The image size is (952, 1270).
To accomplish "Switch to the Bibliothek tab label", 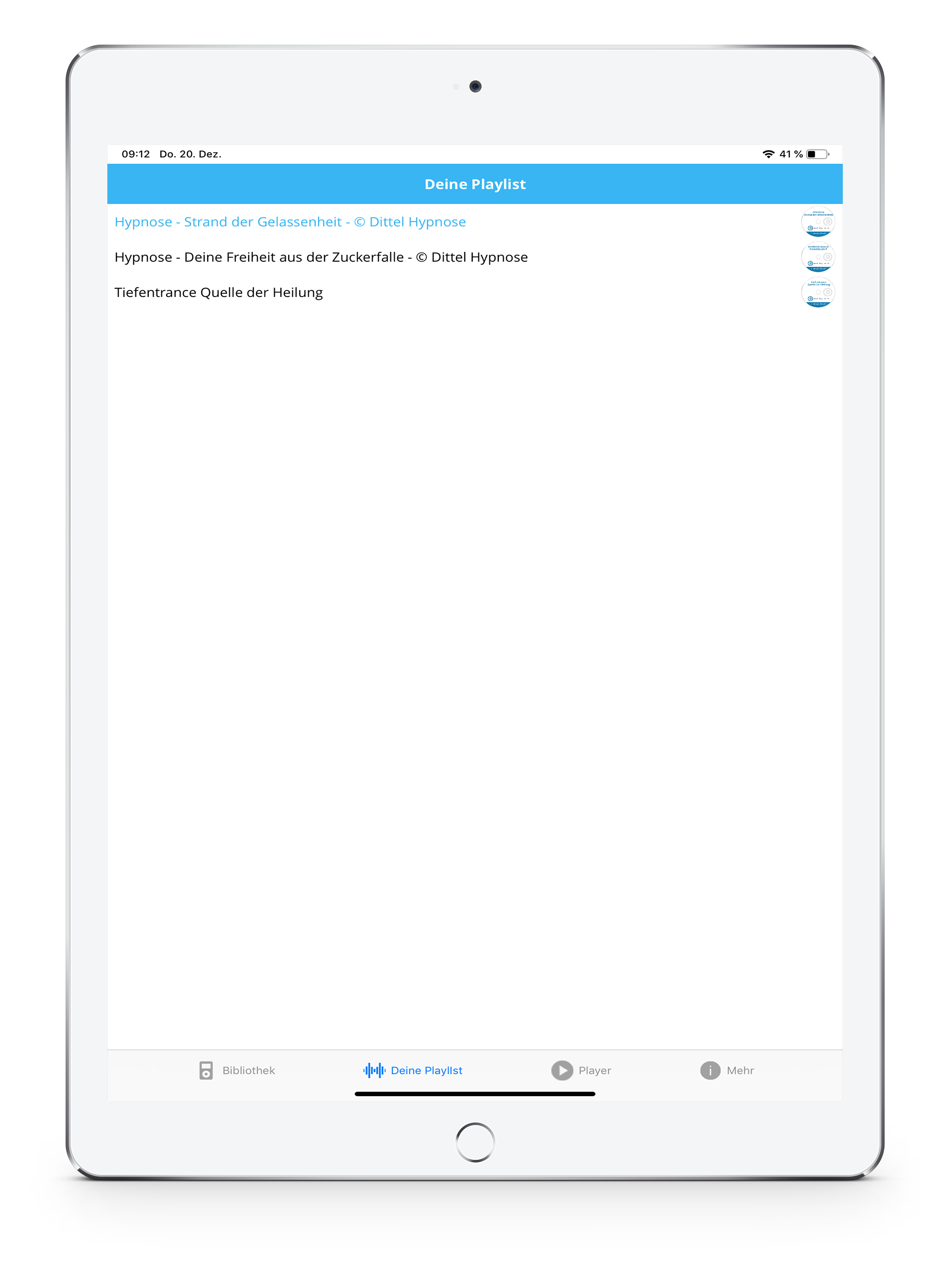I will 249,1070.
